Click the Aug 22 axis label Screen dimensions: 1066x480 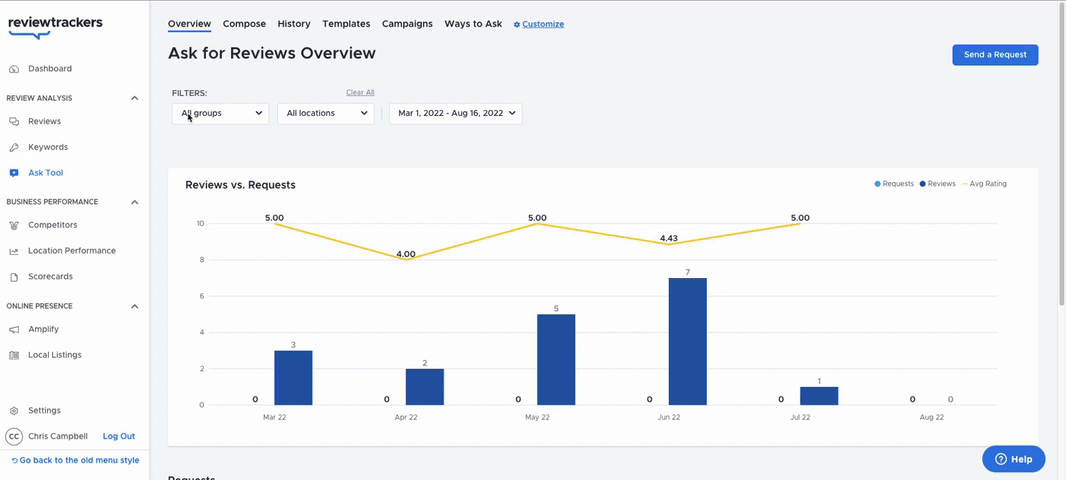point(931,417)
